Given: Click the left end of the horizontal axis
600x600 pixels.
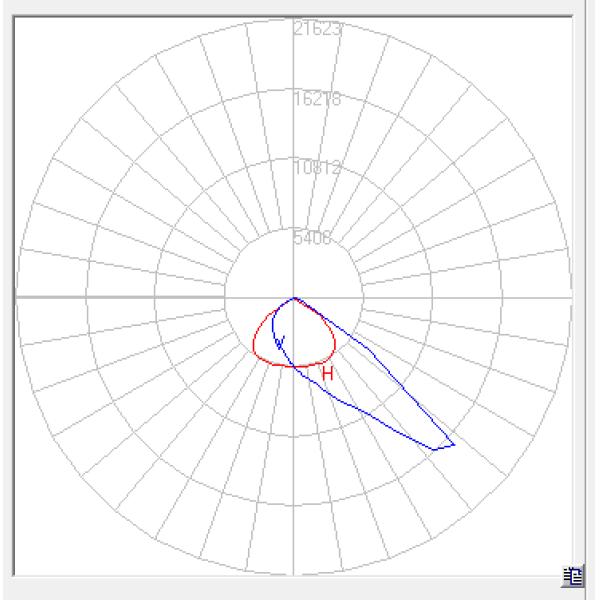Looking at the screenshot, I should pyautogui.click(x=17, y=298).
